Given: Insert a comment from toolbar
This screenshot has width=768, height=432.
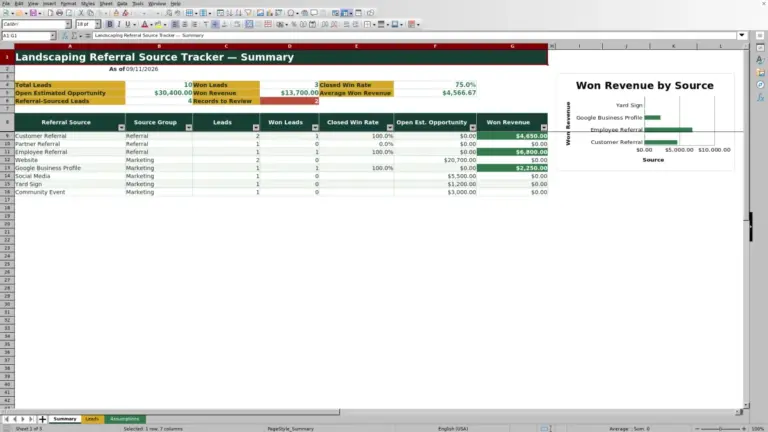Looking at the screenshot, I should click(314, 13).
